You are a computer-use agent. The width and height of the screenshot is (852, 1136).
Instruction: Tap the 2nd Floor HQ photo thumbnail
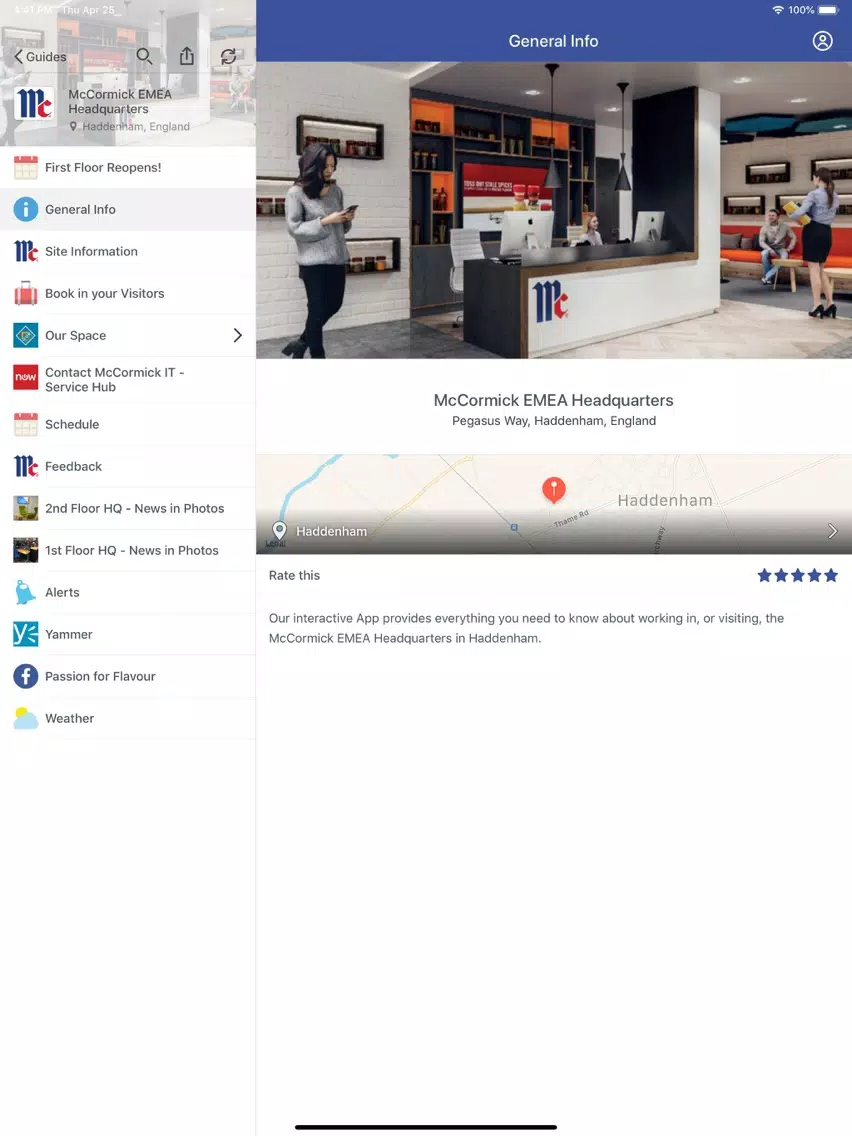tap(25, 509)
